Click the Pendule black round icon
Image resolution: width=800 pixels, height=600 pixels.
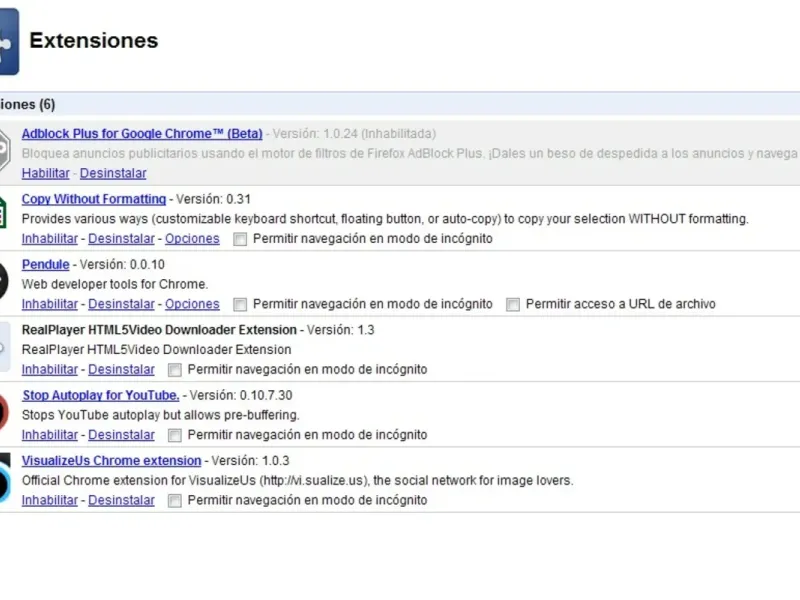pyautogui.click(x=4, y=281)
